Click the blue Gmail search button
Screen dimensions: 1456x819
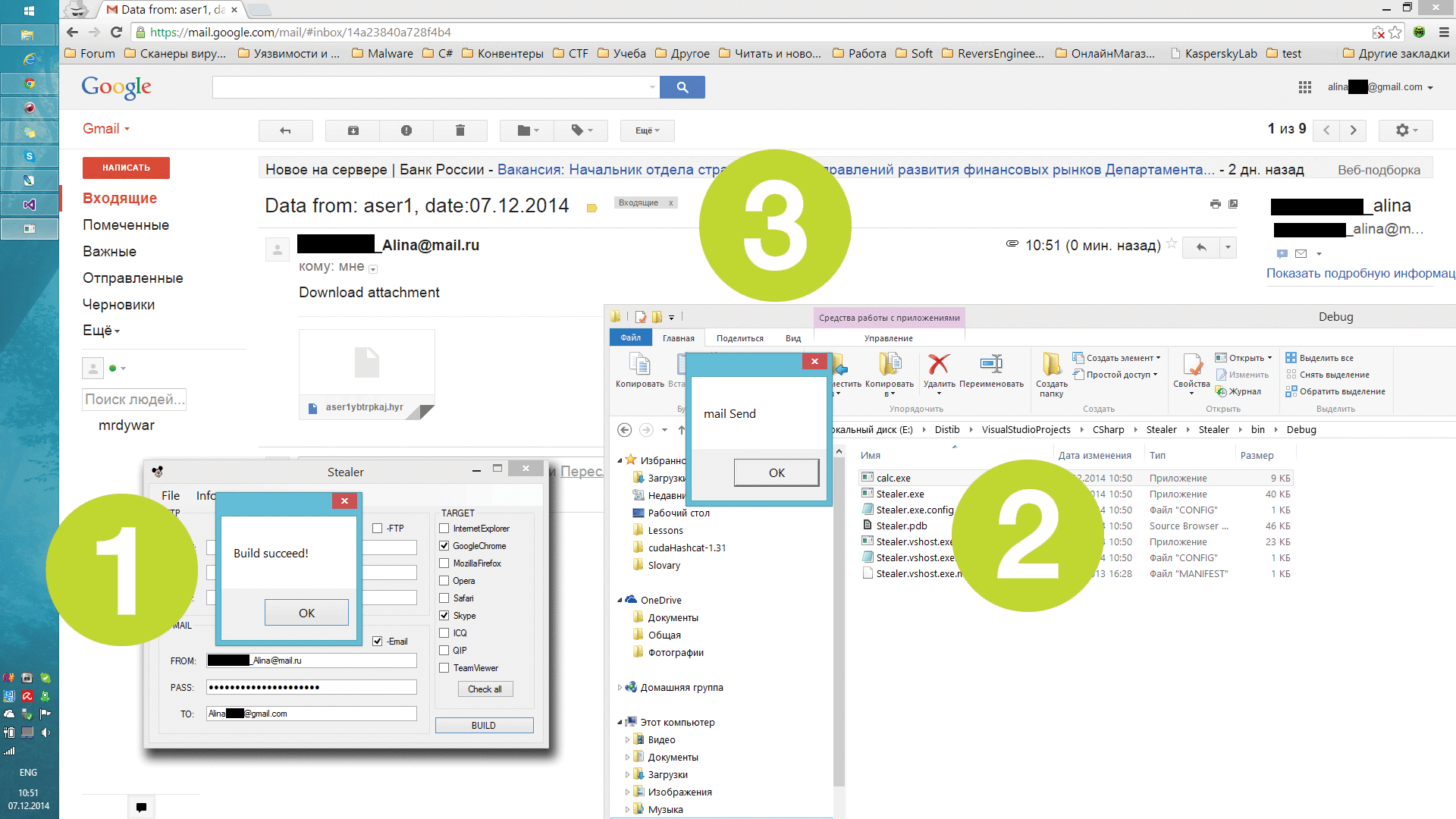click(682, 87)
